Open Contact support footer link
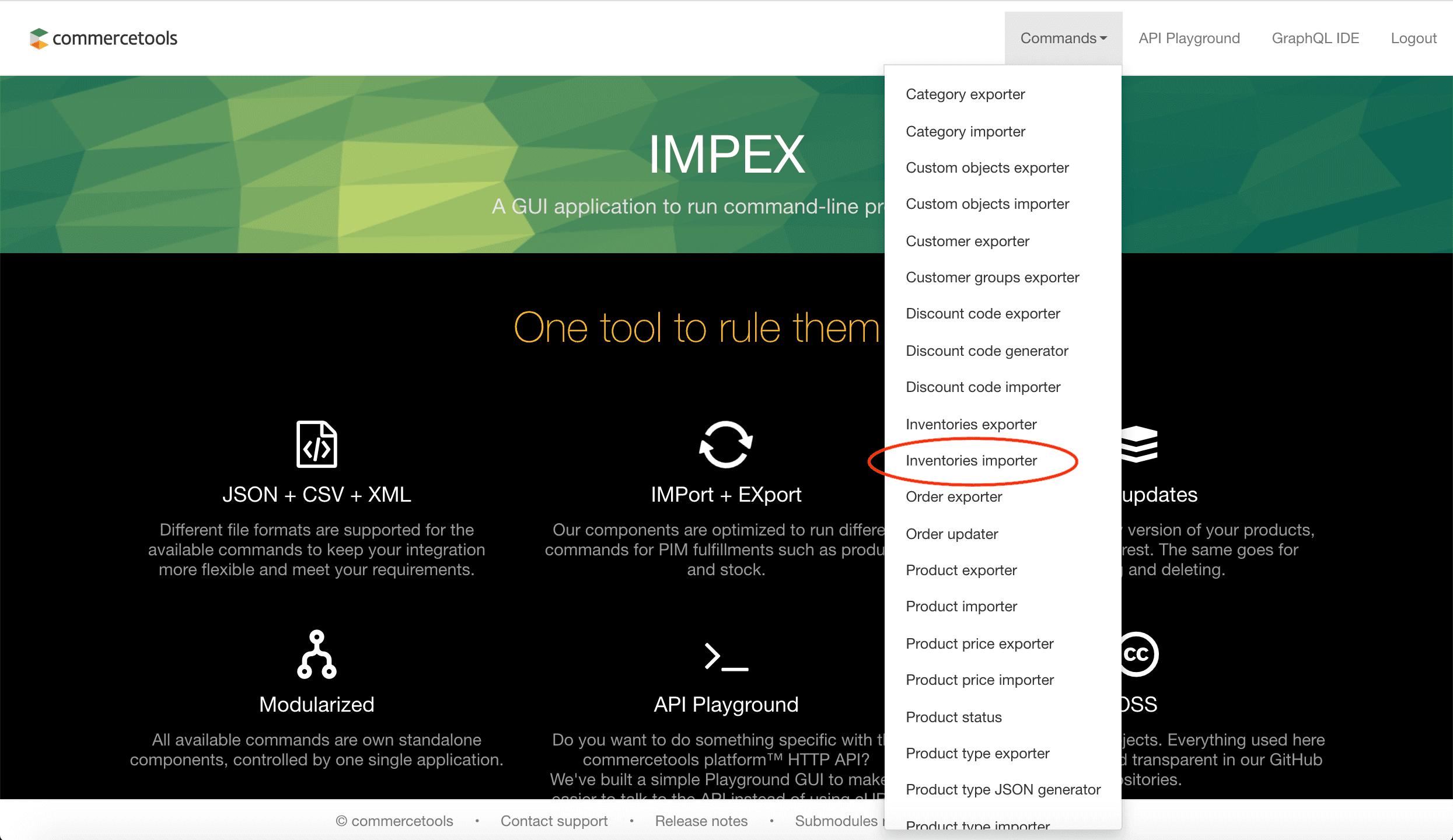 [554, 821]
